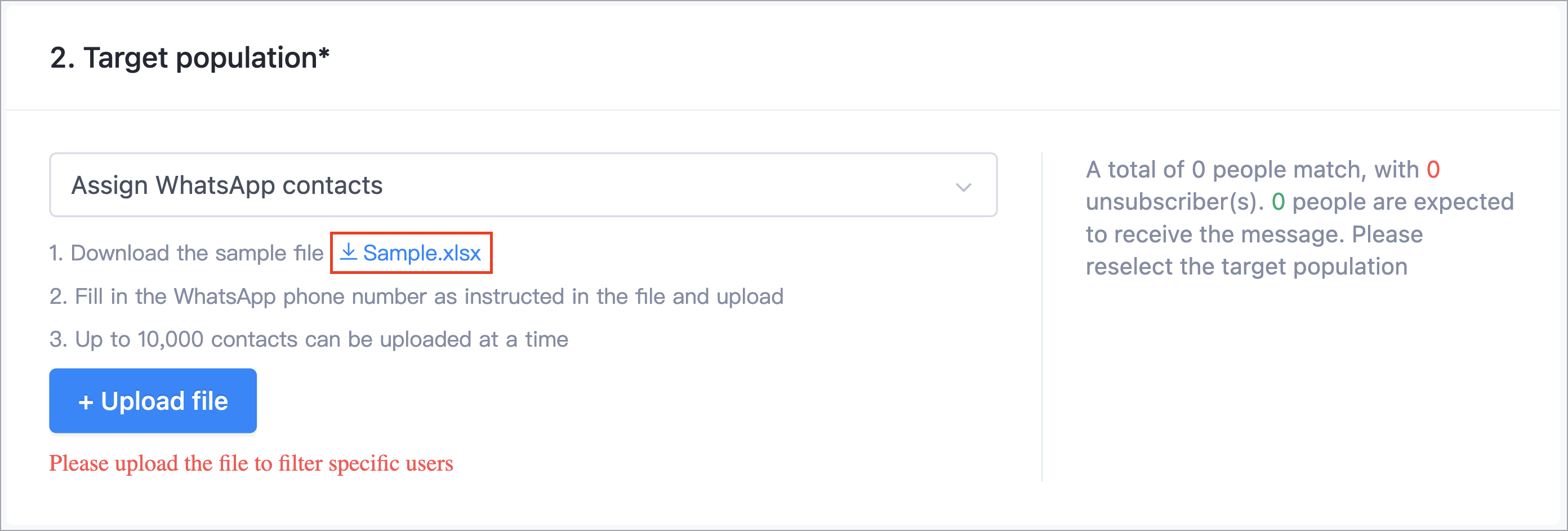Click the red Please upload the file error message

click(251, 463)
